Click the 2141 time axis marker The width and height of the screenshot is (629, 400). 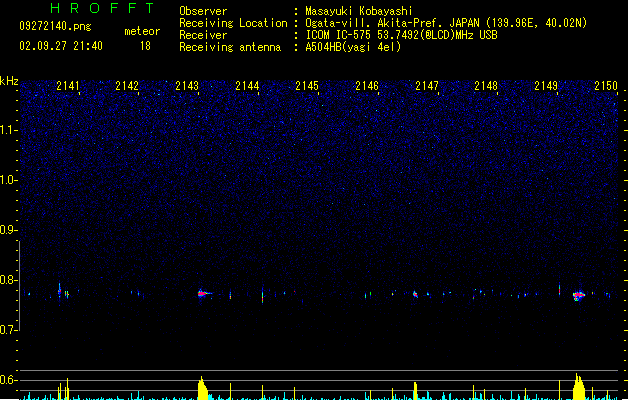(x=68, y=86)
